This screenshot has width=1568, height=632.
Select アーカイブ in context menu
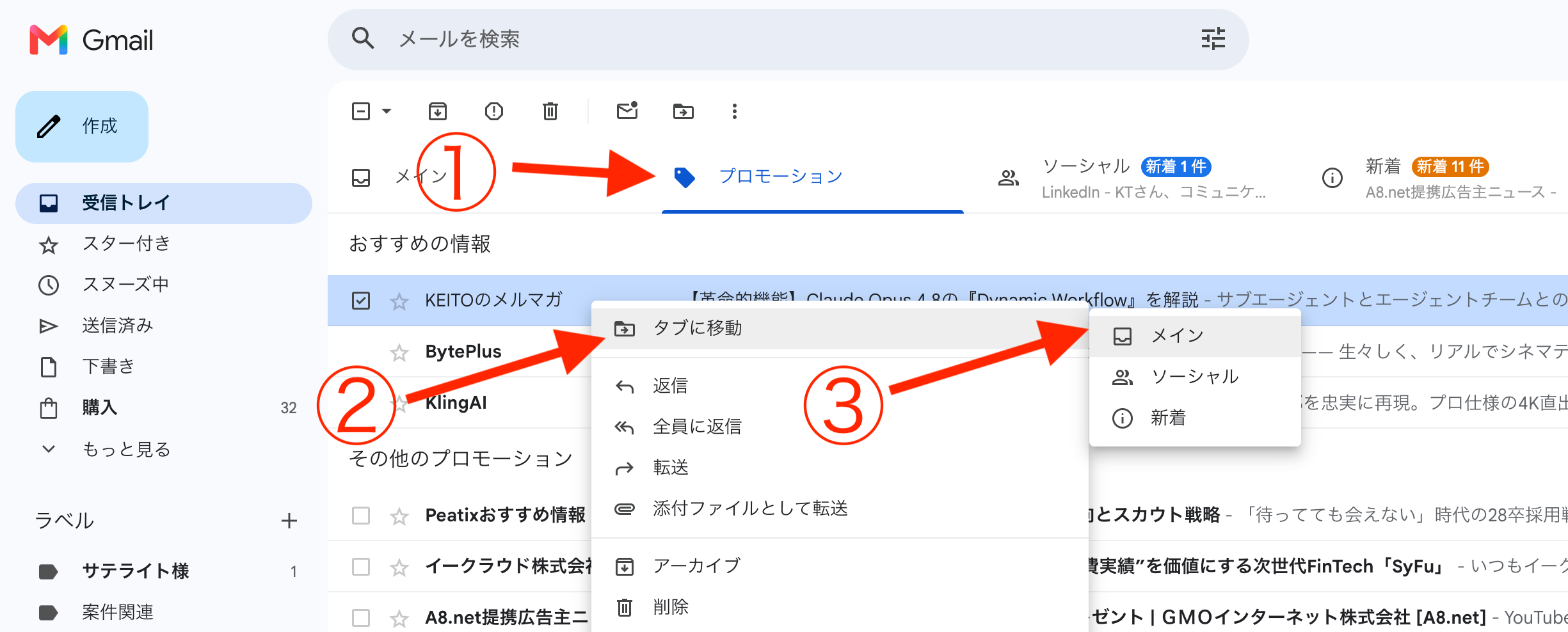(x=840, y=566)
